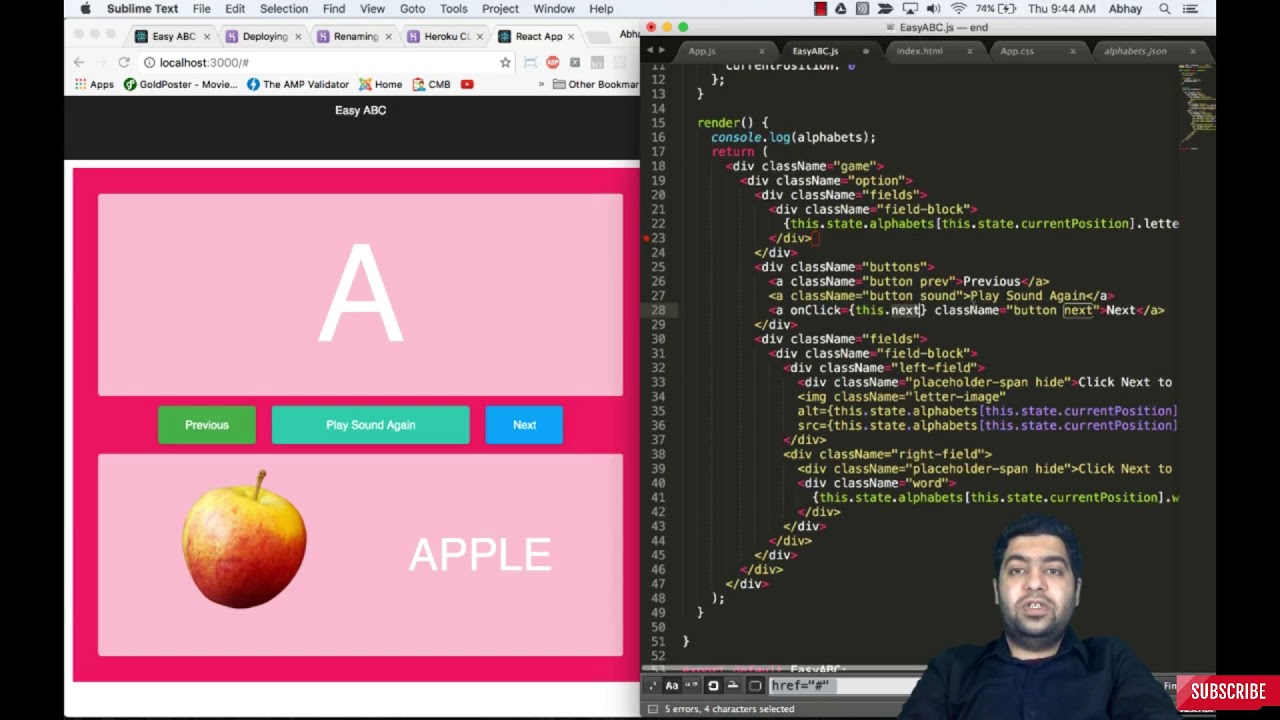Click the Previous button in Easy ABC app
Screen dimensions: 1280x720
click(207, 425)
